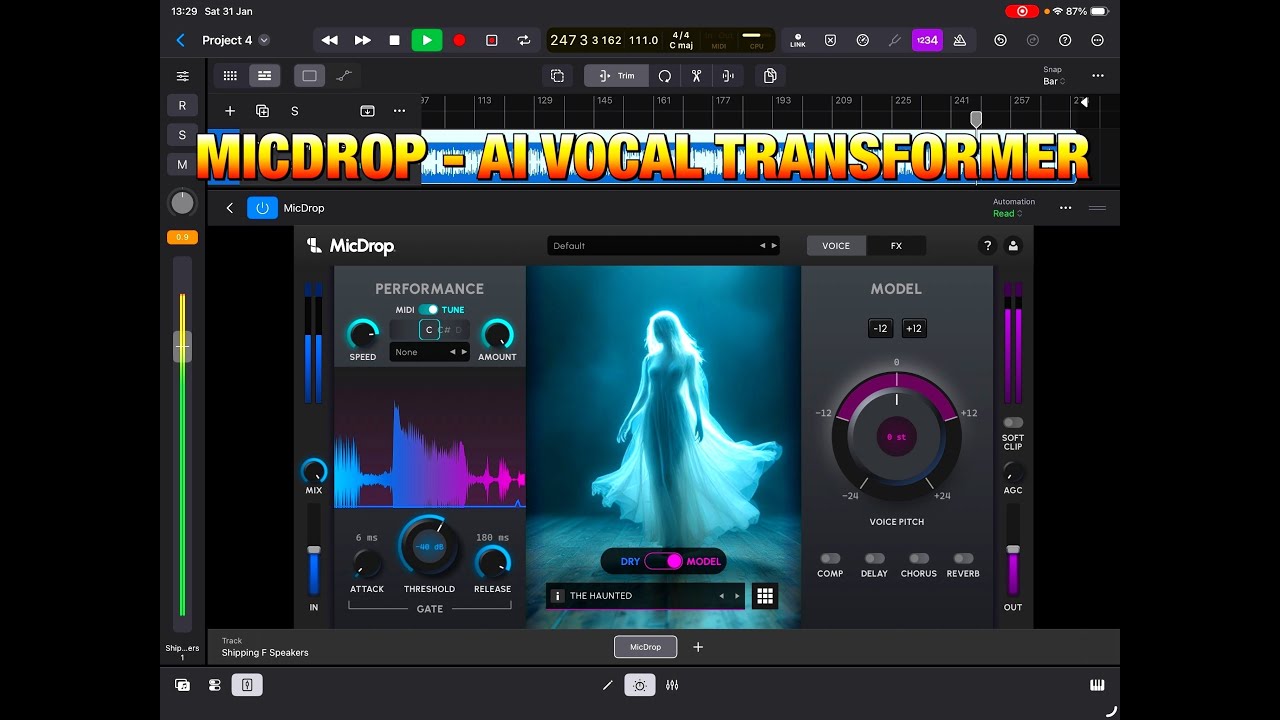
Task: Go to next voice model arrow
Action: tap(738, 596)
